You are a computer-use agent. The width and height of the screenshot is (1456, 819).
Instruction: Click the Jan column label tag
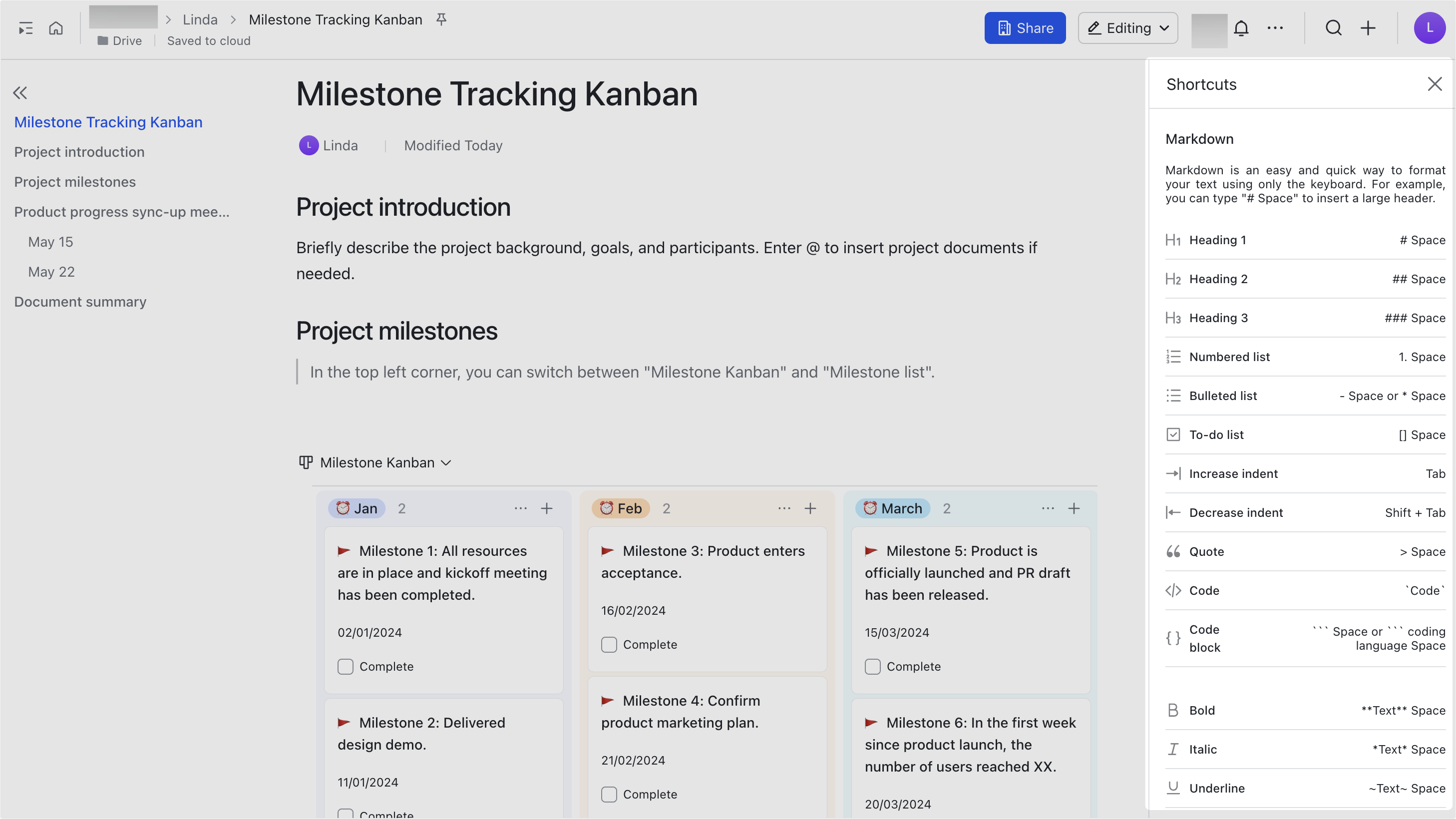(x=357, y=508)
